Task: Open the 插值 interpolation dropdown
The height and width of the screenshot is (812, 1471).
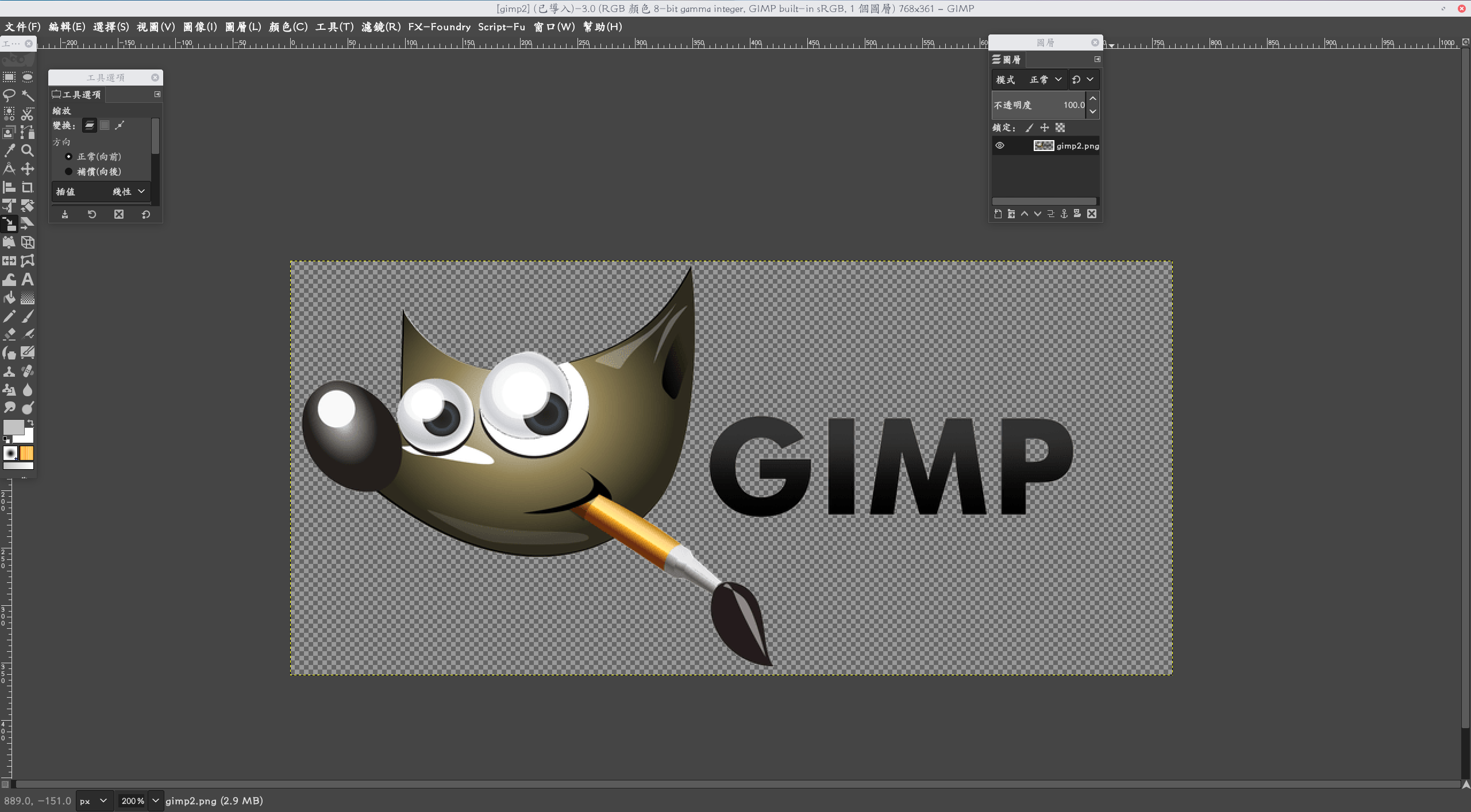Action: 102,191
